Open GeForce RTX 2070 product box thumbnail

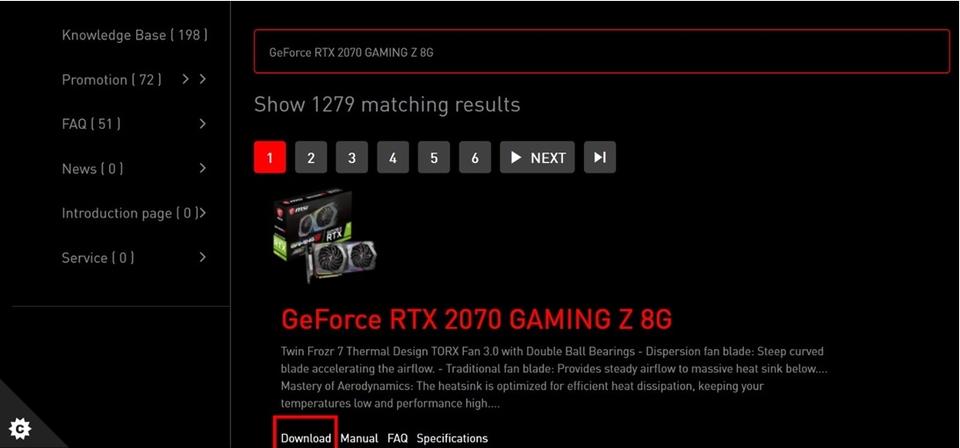pos(324,236)
